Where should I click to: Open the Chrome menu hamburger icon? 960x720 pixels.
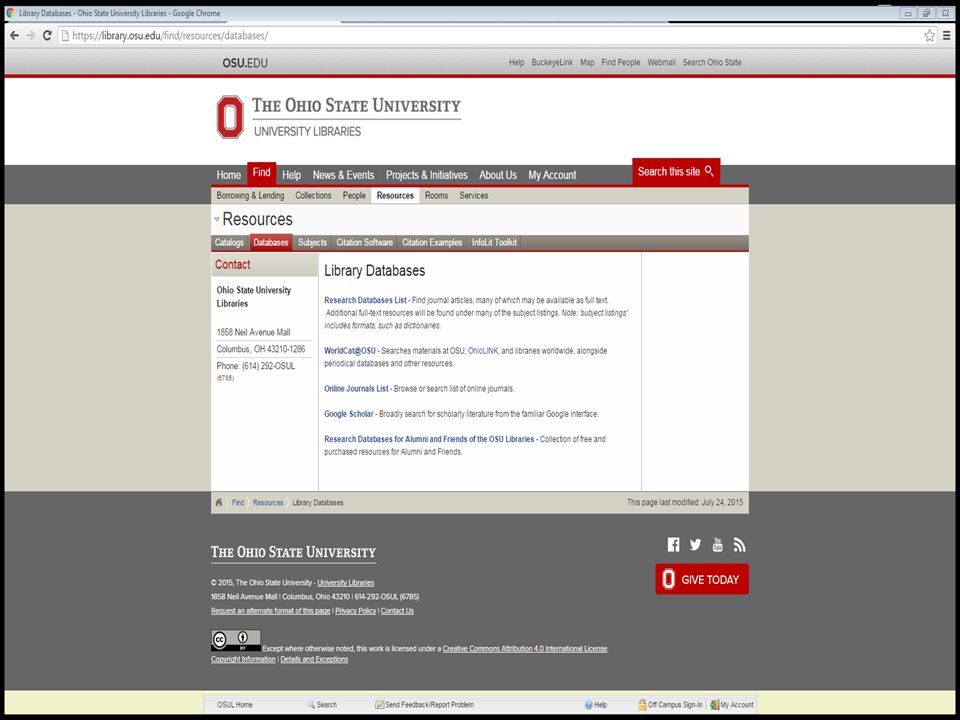(947, 36)
